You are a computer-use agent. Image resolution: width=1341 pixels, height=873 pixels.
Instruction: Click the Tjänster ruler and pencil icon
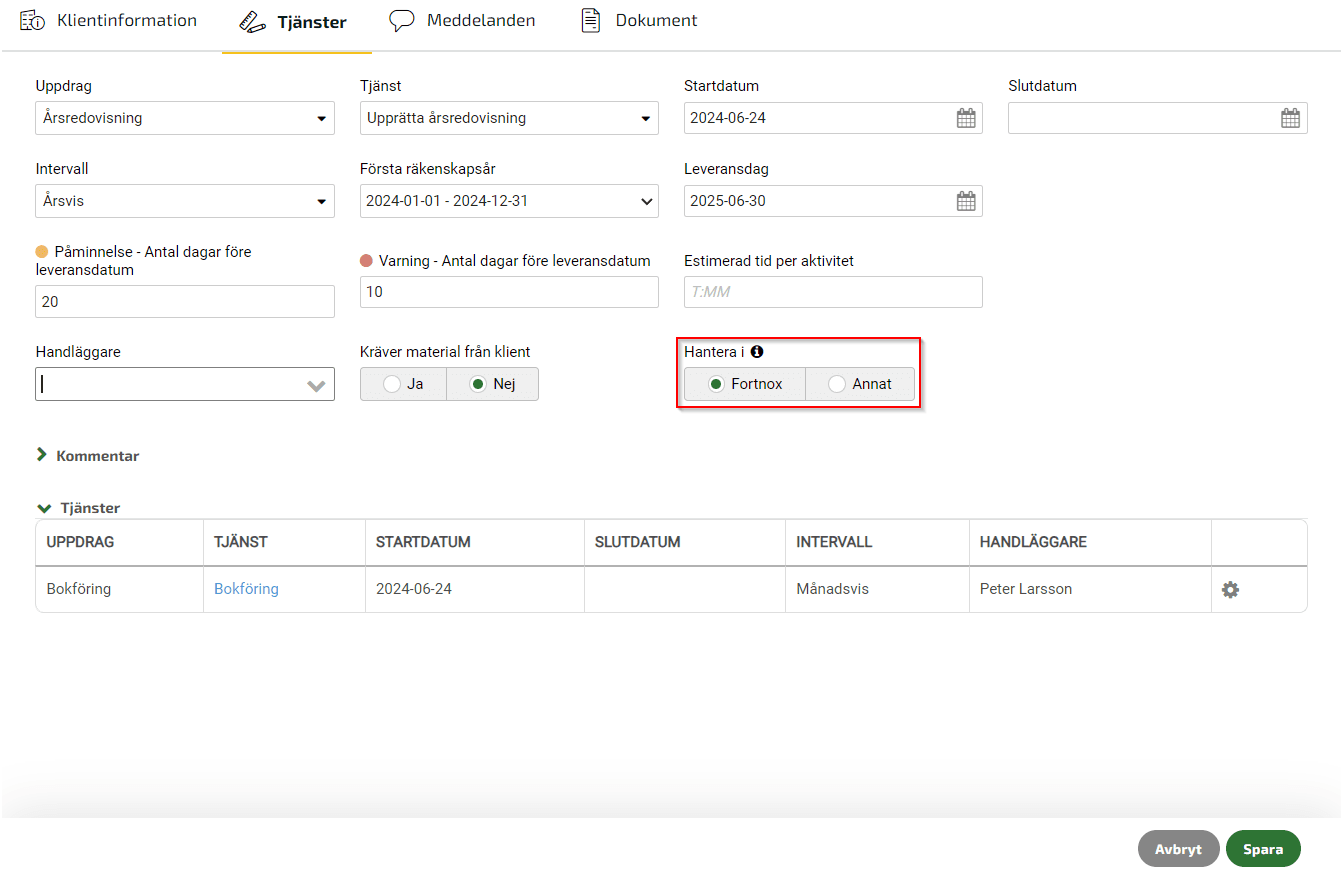(x=253, y=21)
